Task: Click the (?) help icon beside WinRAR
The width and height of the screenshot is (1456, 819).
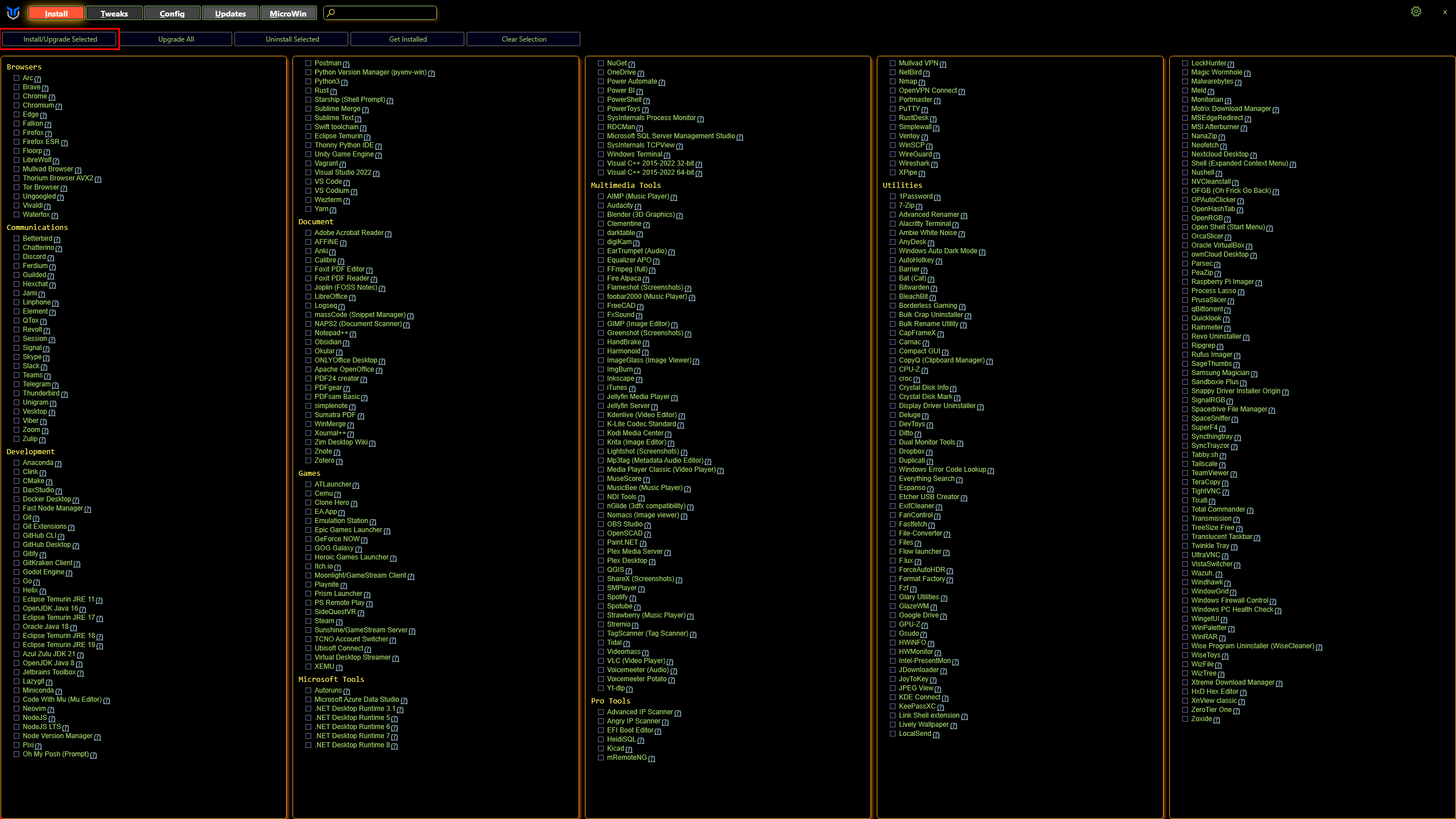Action: coord(1222,637)
